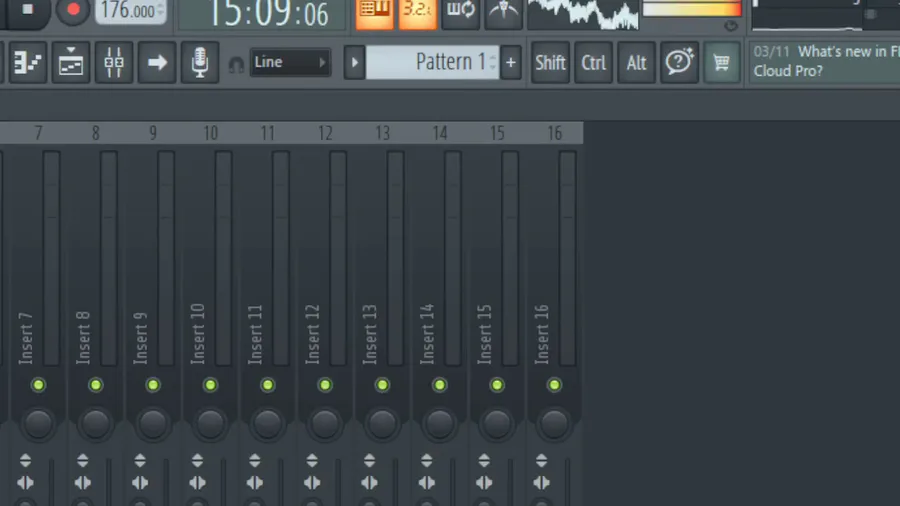Mute Insert 14 with its green LED

(440, 385)
